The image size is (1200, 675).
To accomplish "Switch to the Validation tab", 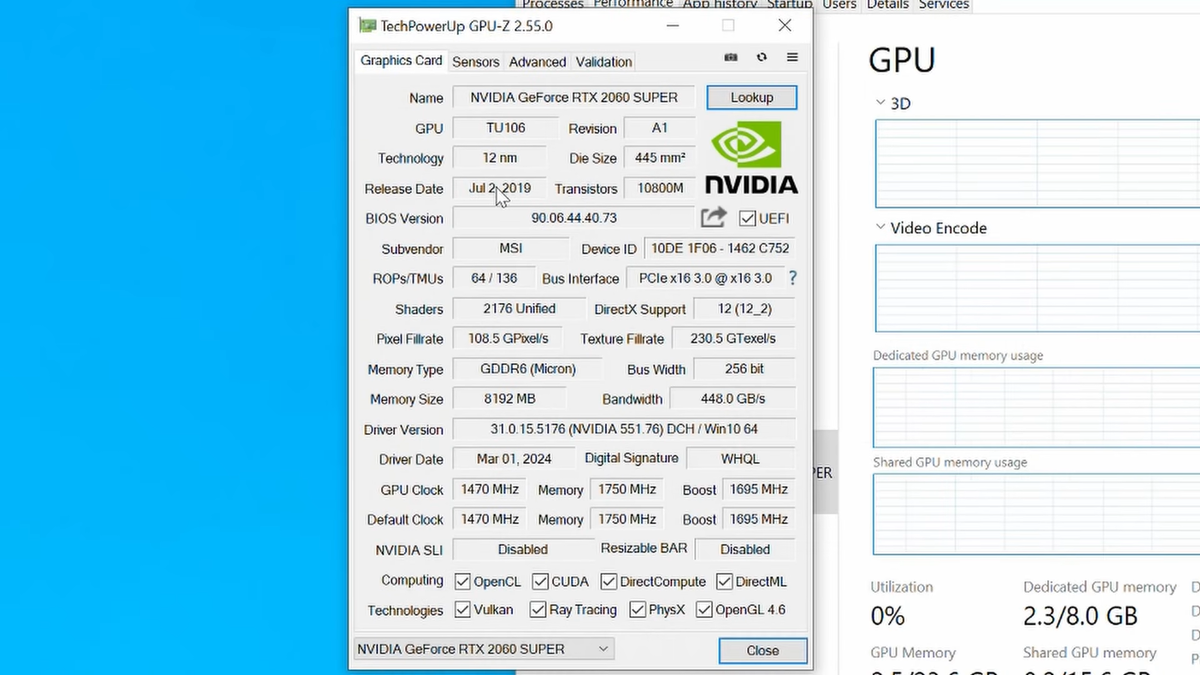I will pos(603,61).
